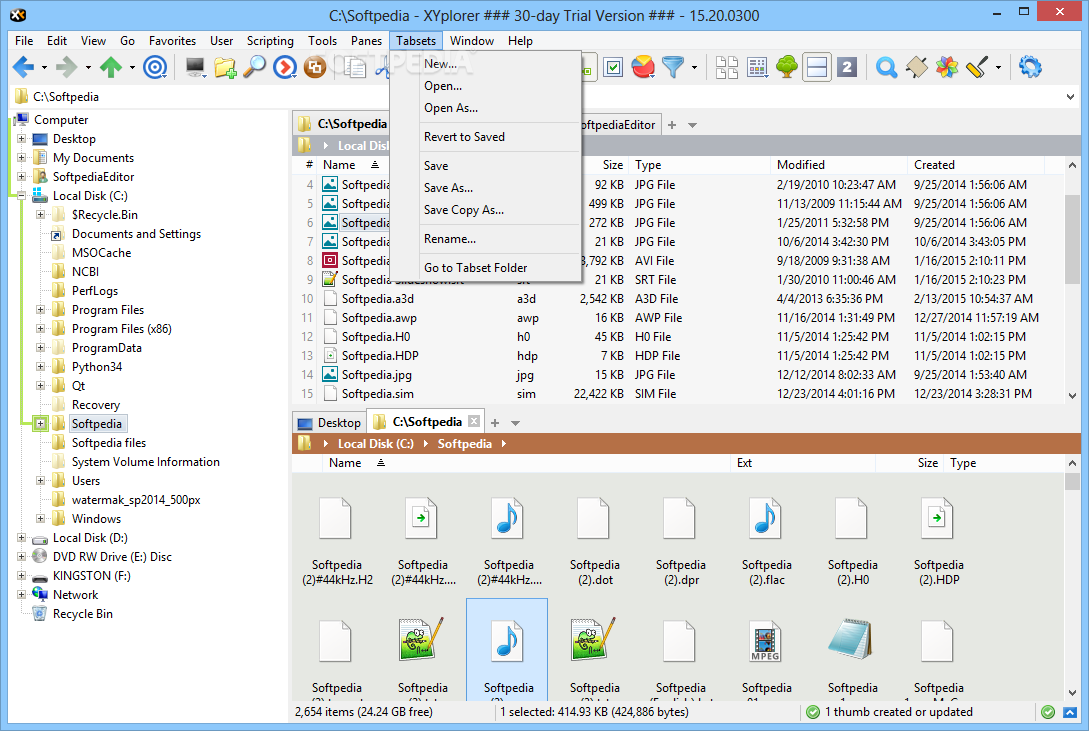This screenshot has width=1089, height=731.
Task: Click Local Disk (C:) in bottom breadcrumb
Action: coord(376,444)
